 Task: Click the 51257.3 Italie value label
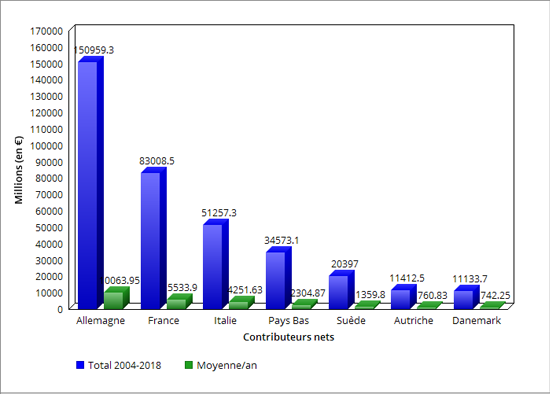[x=219, y=213]
